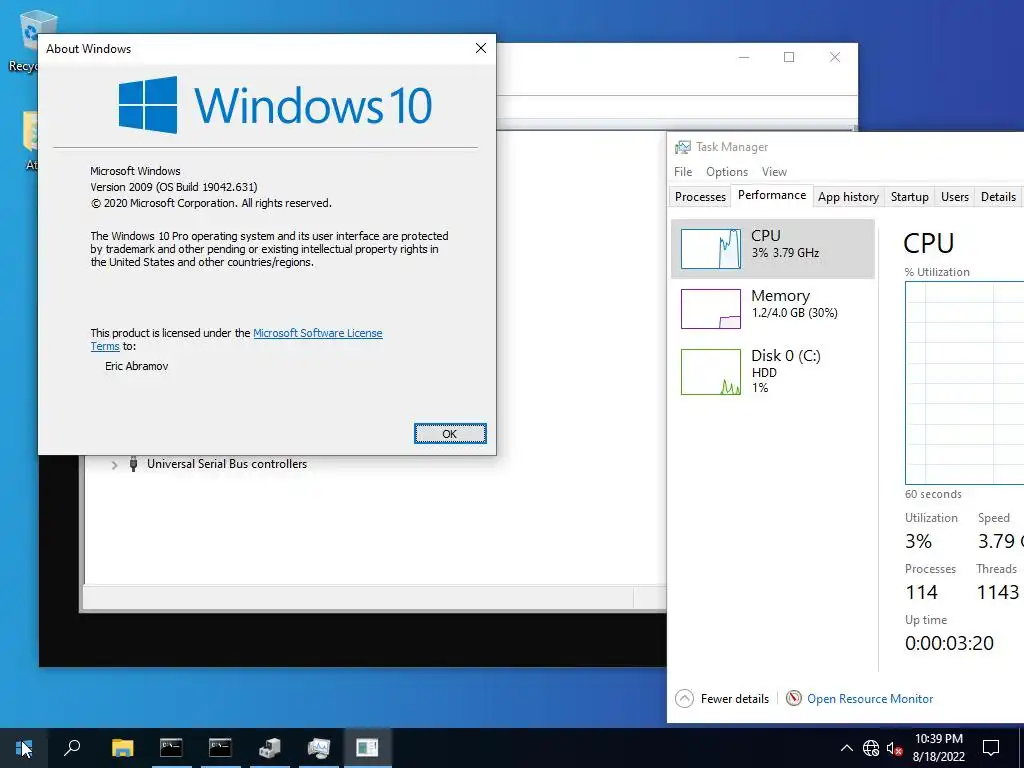Close the About Windows dialog
The image size is (1024, 768).
point(481,48)
